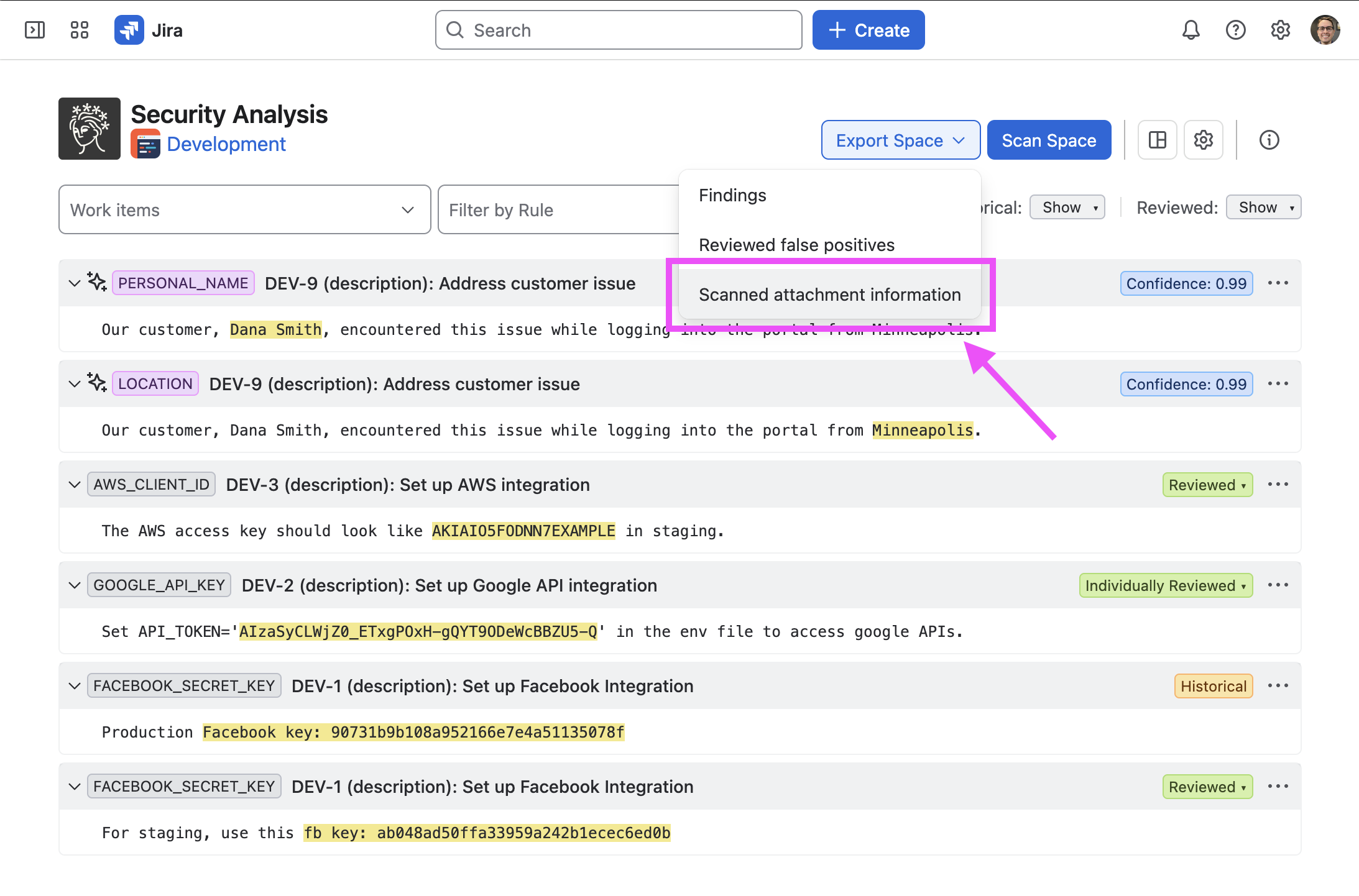Open the user profile avatar
Image resolution: width=1359 pixels, height=896 pixels.
pyautogui.click(x=1325, y=30)
